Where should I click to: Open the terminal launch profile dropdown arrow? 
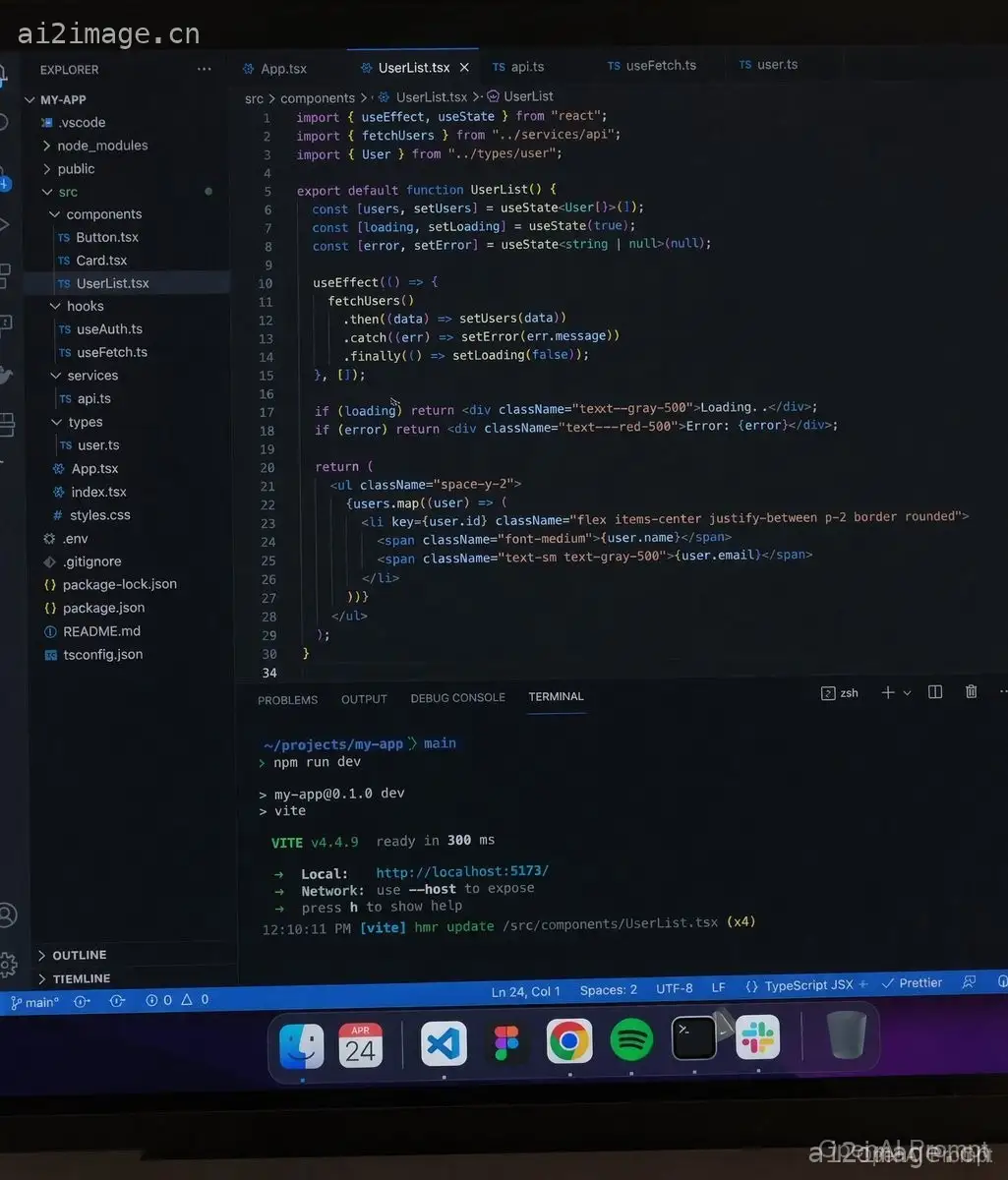pos(907,692)
